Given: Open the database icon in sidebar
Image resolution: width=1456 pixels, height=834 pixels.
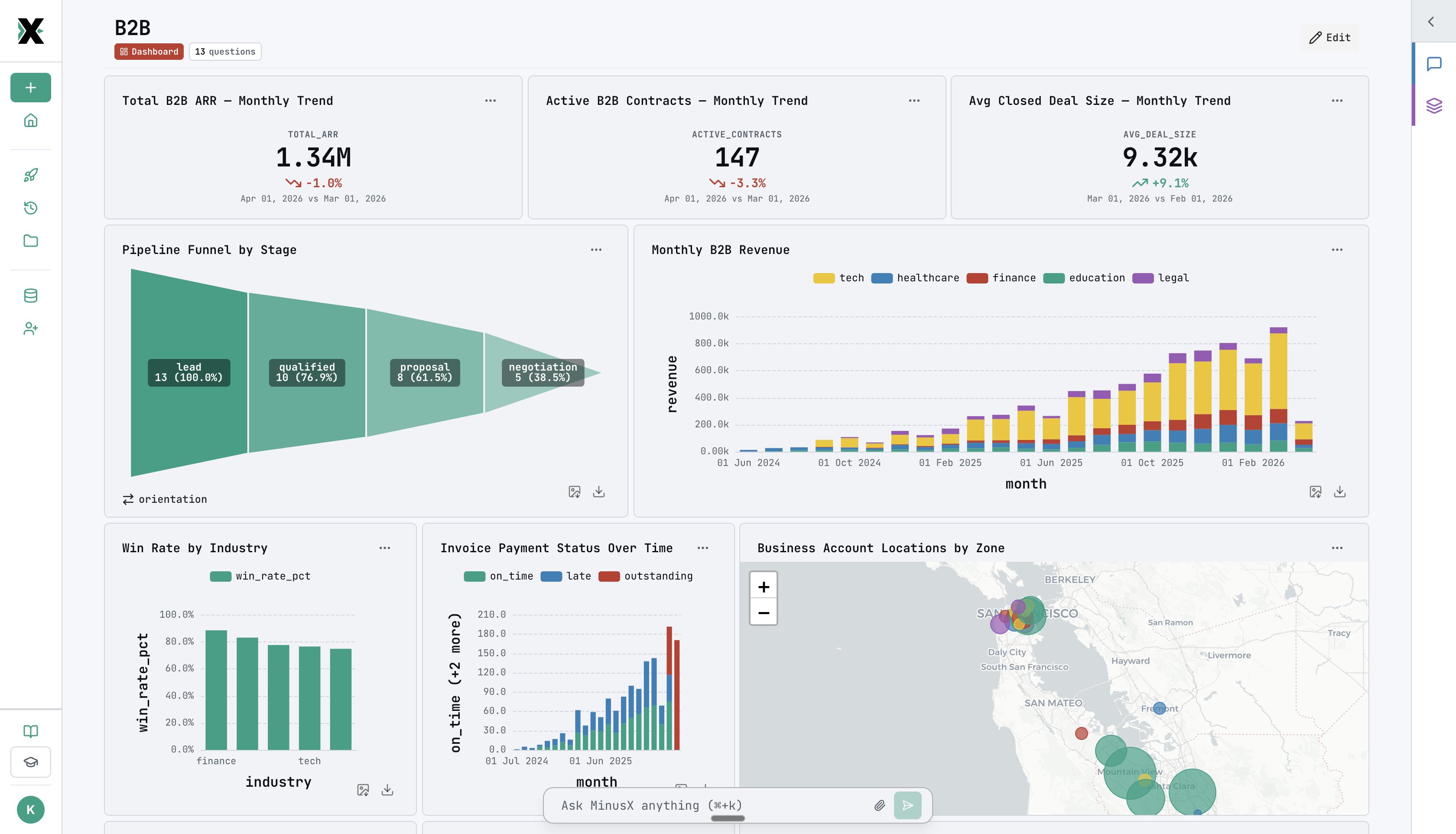Looking at the screenshot, I should point(30,296).
